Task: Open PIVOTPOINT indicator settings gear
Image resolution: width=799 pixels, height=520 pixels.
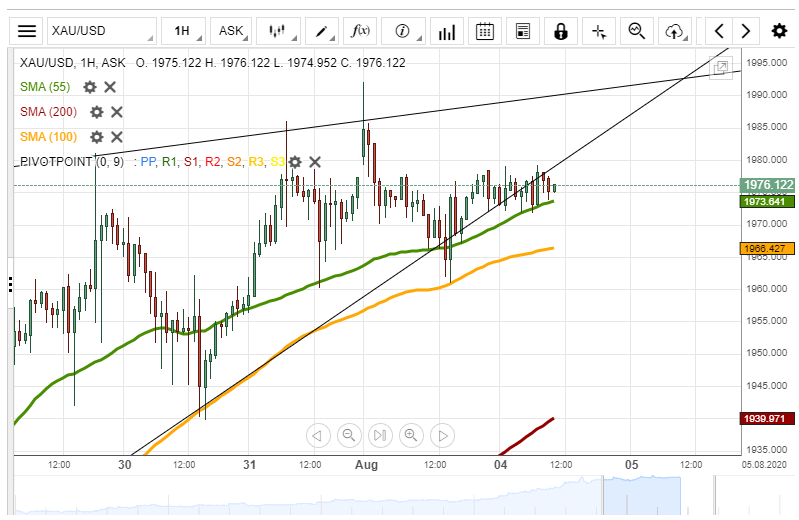Action: click(295, 162)
